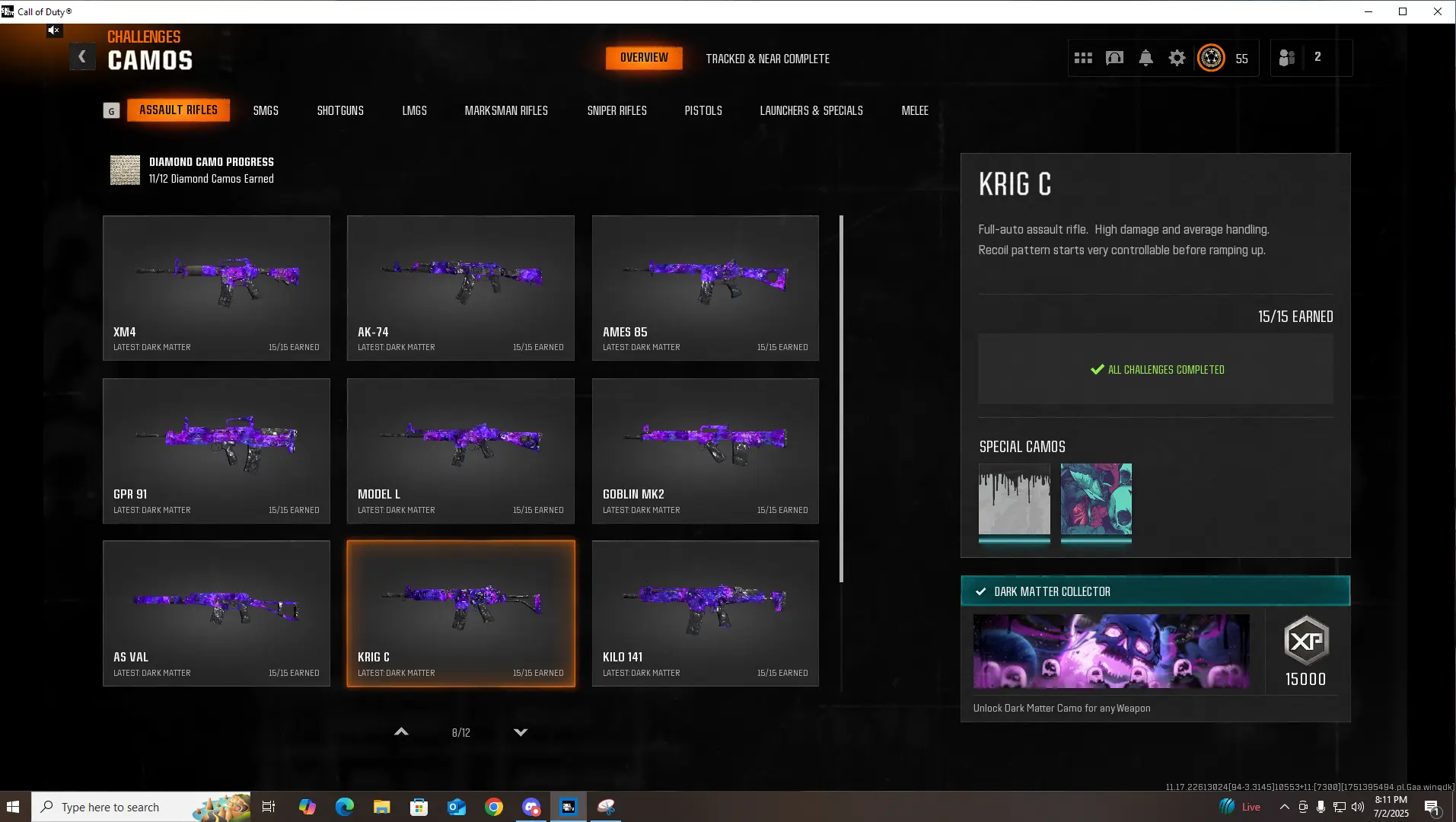
Task: Open the Kilo 141 weapon card
Action: (x=706, y=613)
